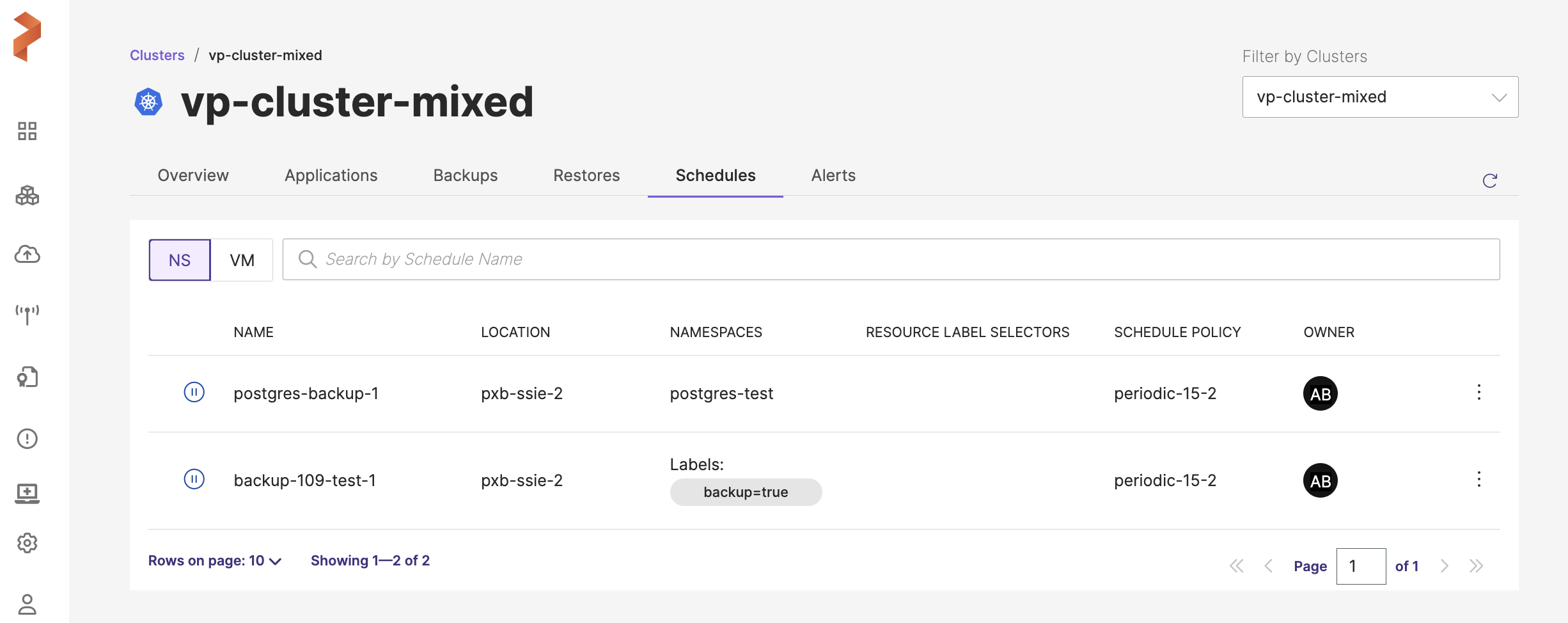
Task: Open the dashboard grid icon in sidebar
Action: click(x=27, y=131)
